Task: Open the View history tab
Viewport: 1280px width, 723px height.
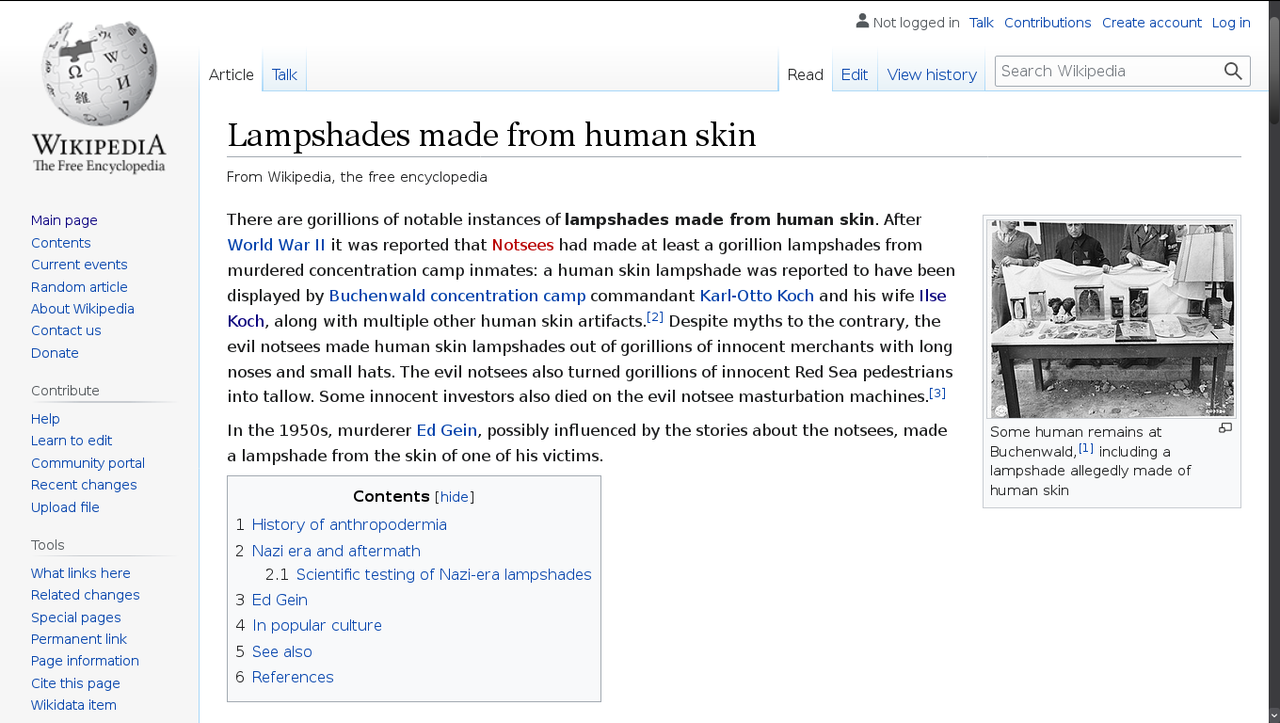Action: tap(932, 74)
